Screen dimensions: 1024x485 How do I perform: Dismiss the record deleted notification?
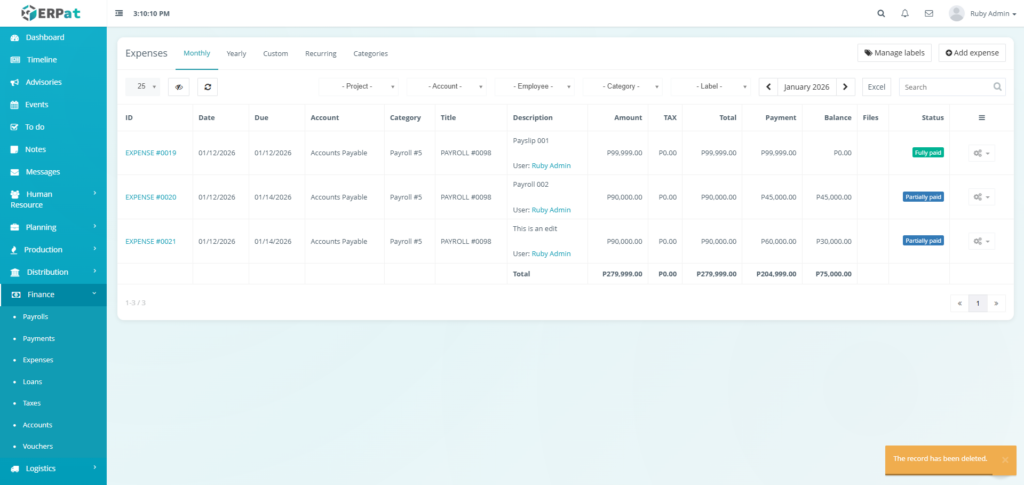click(x=1004, y=459)
